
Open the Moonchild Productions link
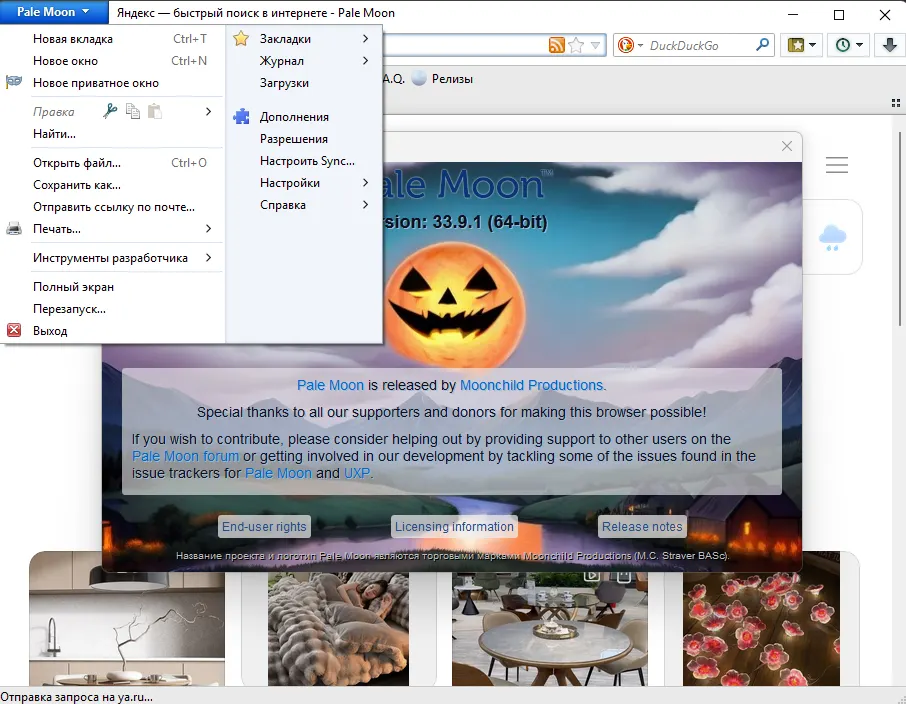point(532,385)
